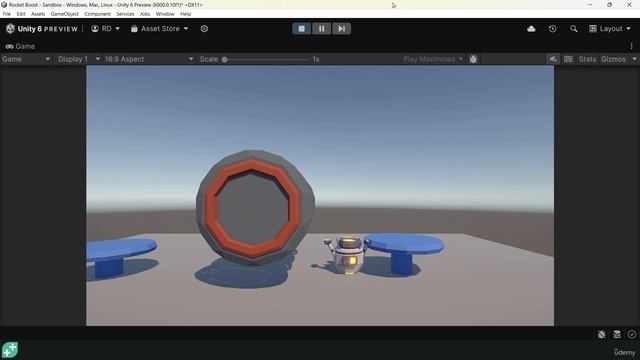Click the Unity 6 Preview logo
Viewport: 640px width, 360px height.
pyautogui.click(x=42, y=29)
